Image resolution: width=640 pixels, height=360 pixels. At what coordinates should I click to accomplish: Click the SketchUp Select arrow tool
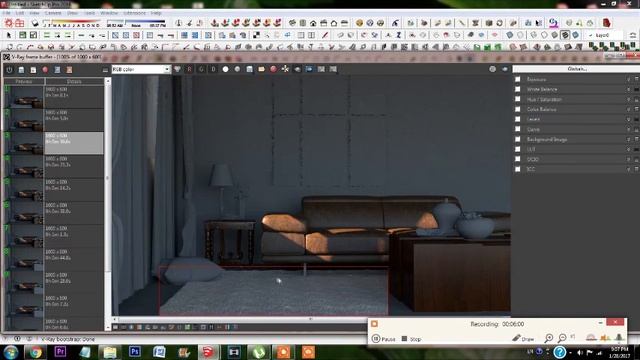coord(9,36)
